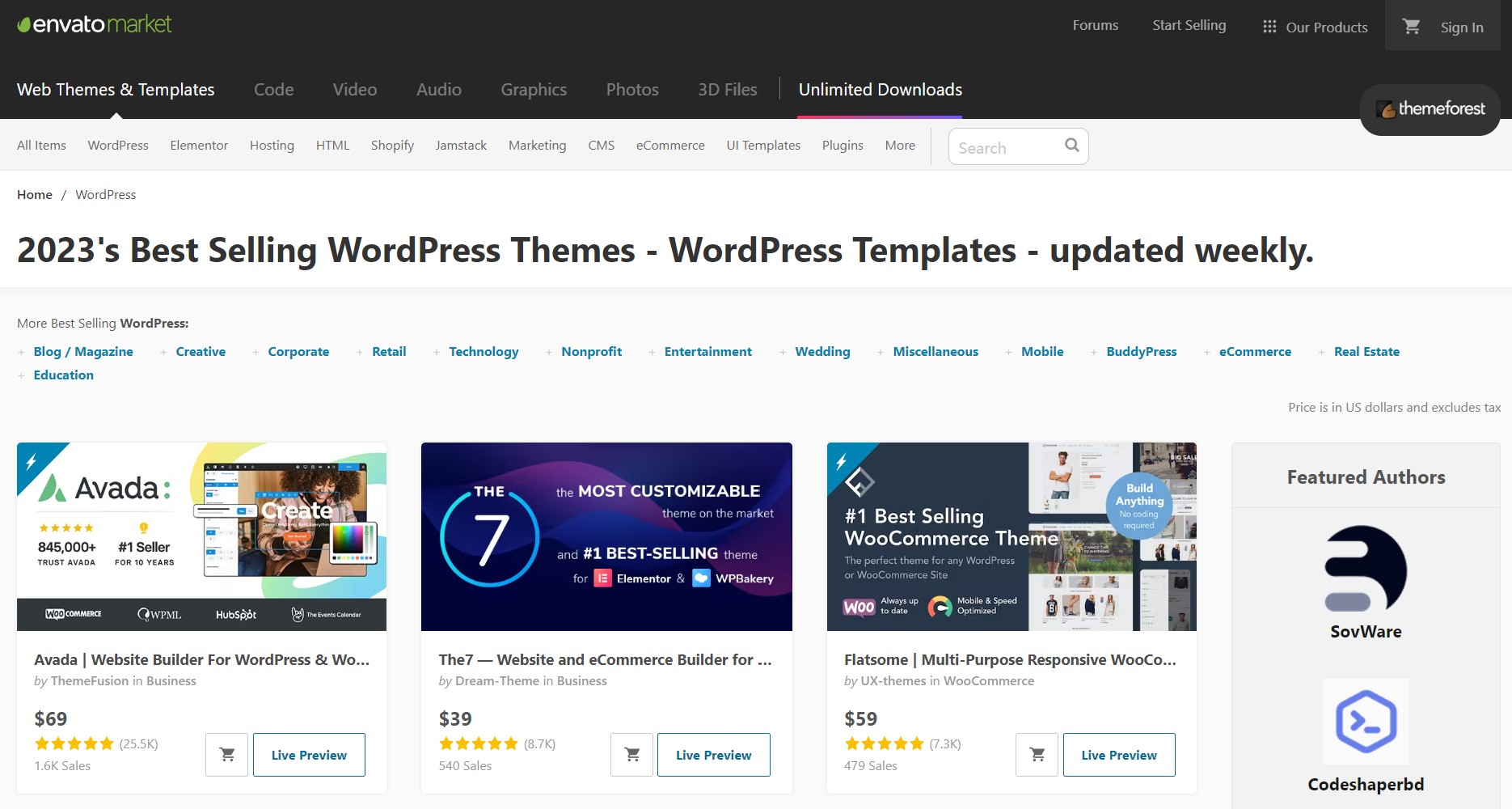This screenshot has height=809, width=1512.
Task: Click Live Preview for The7
Action: click(x=714, y=755)
